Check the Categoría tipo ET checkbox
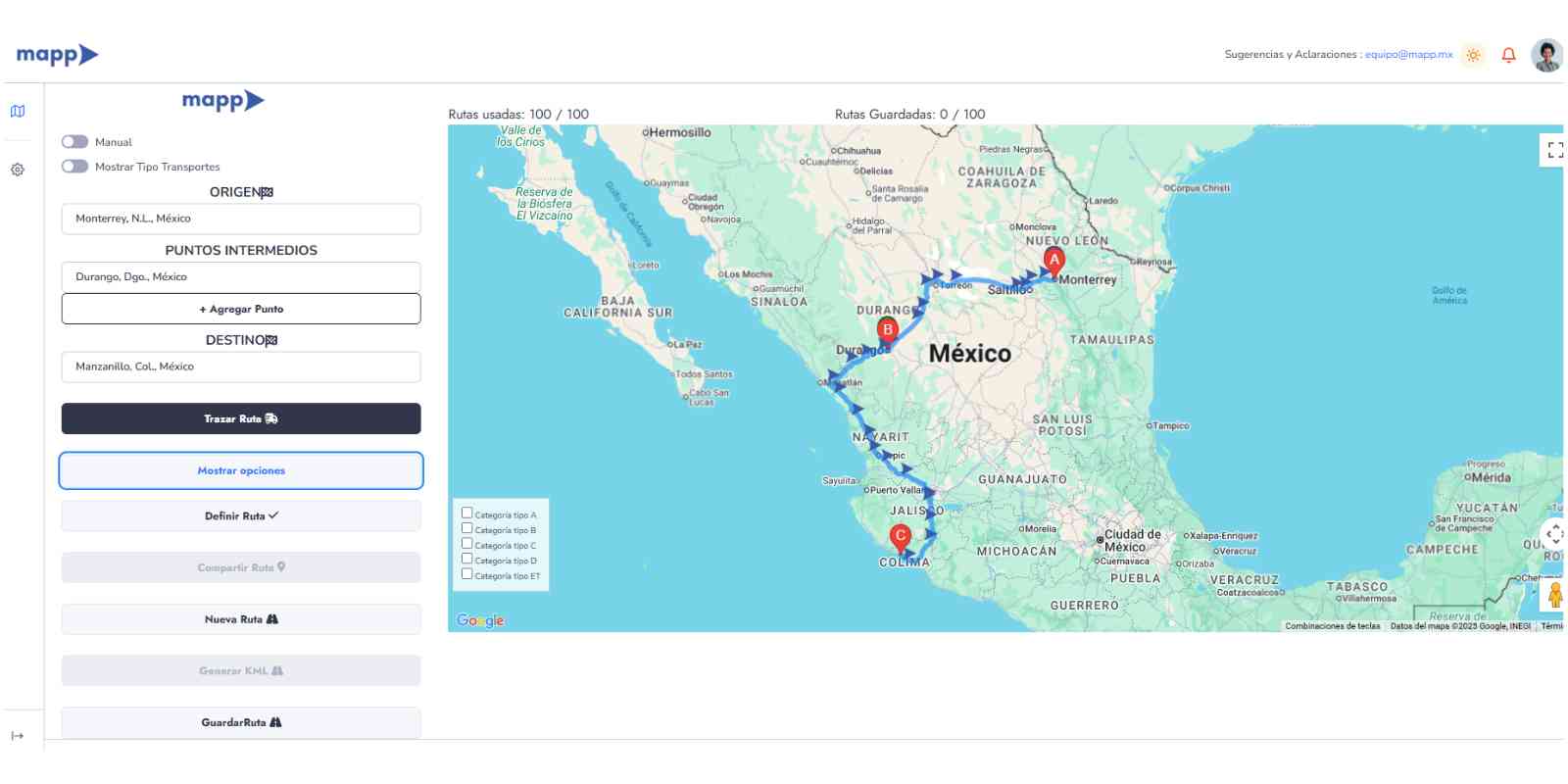Viewport: 1568px width, 784px height. click(x=467, y=574)
